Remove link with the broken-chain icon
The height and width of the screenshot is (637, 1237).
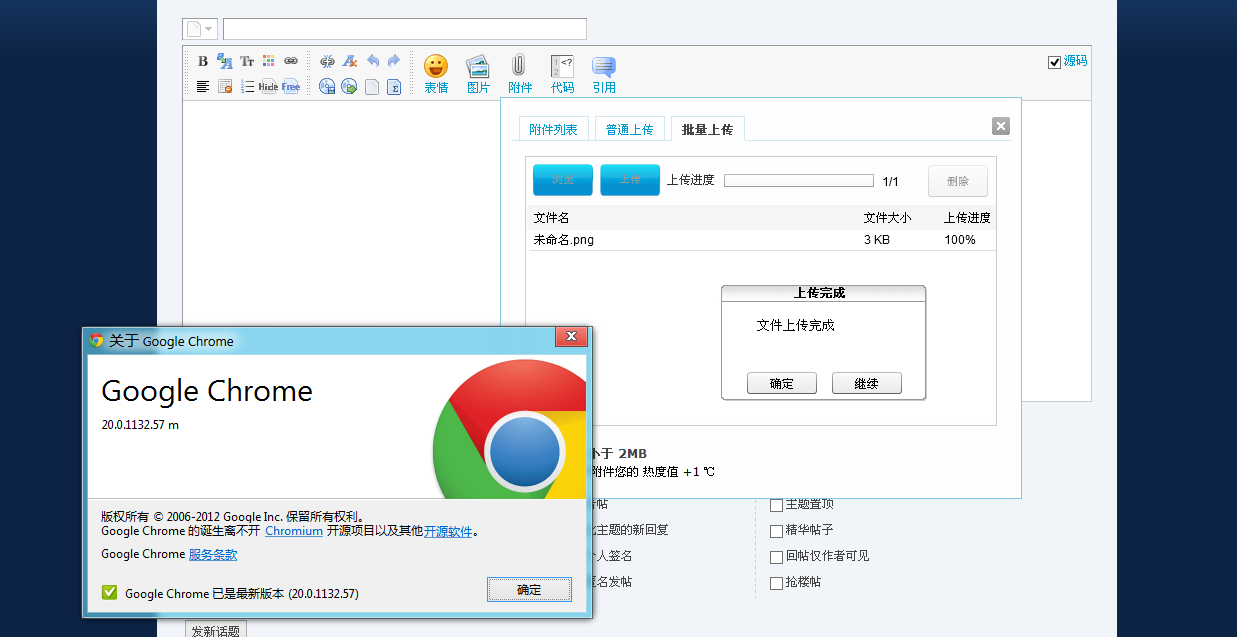[327, 61]
